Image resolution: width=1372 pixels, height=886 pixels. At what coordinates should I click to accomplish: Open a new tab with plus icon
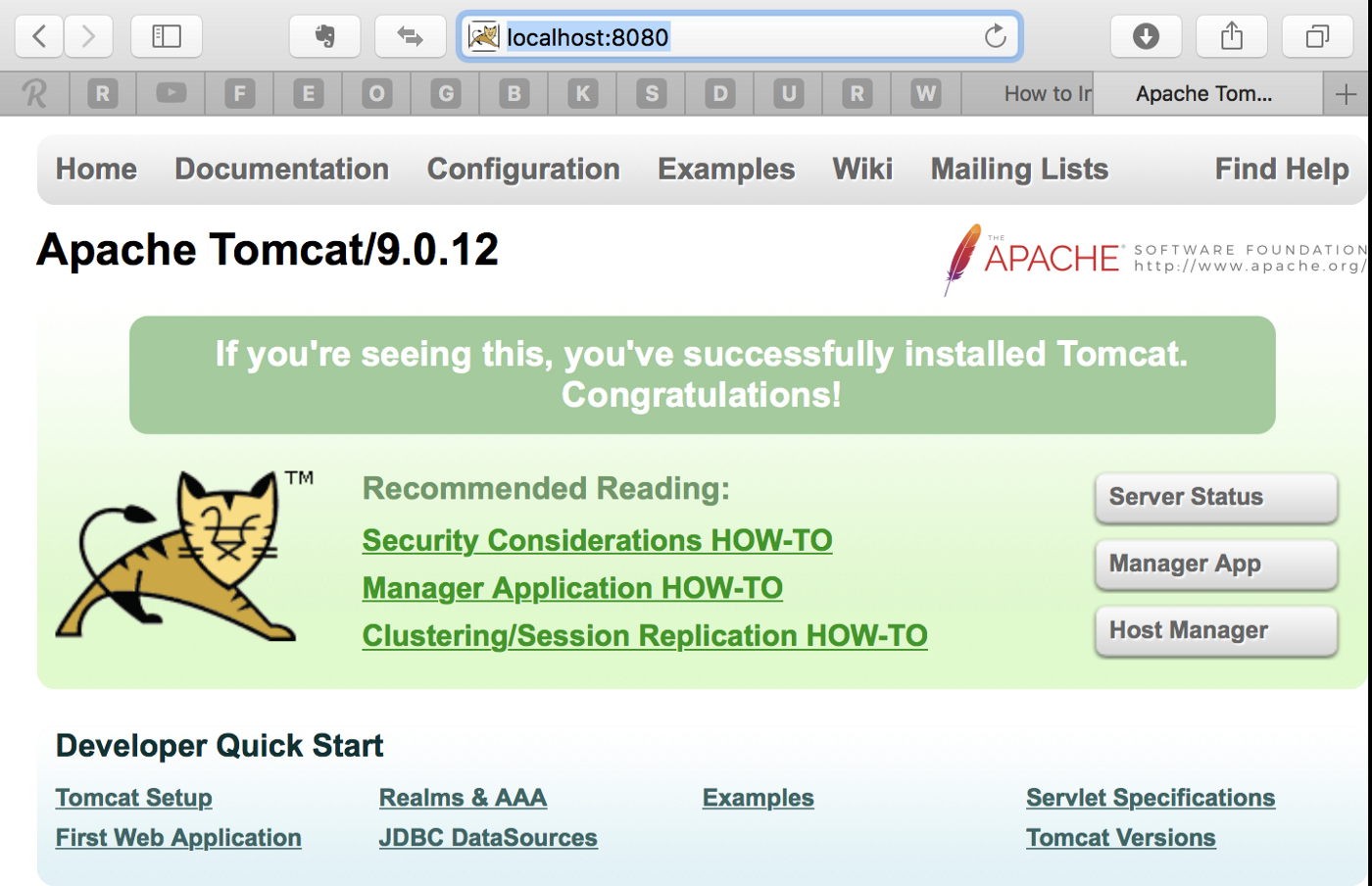point(1346,94)
